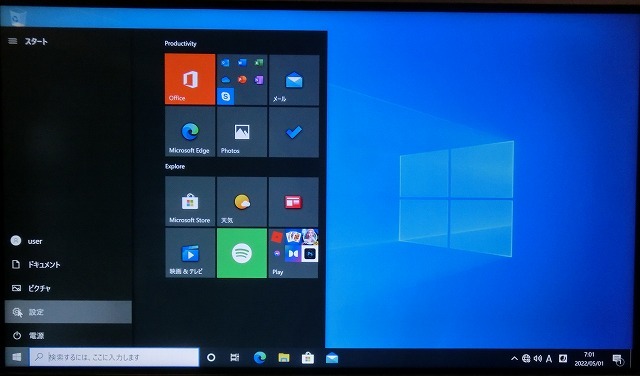Collapse the スタート hamburger menu
The width and height of the screenshot is (640, 376).
tap(13, 41)
